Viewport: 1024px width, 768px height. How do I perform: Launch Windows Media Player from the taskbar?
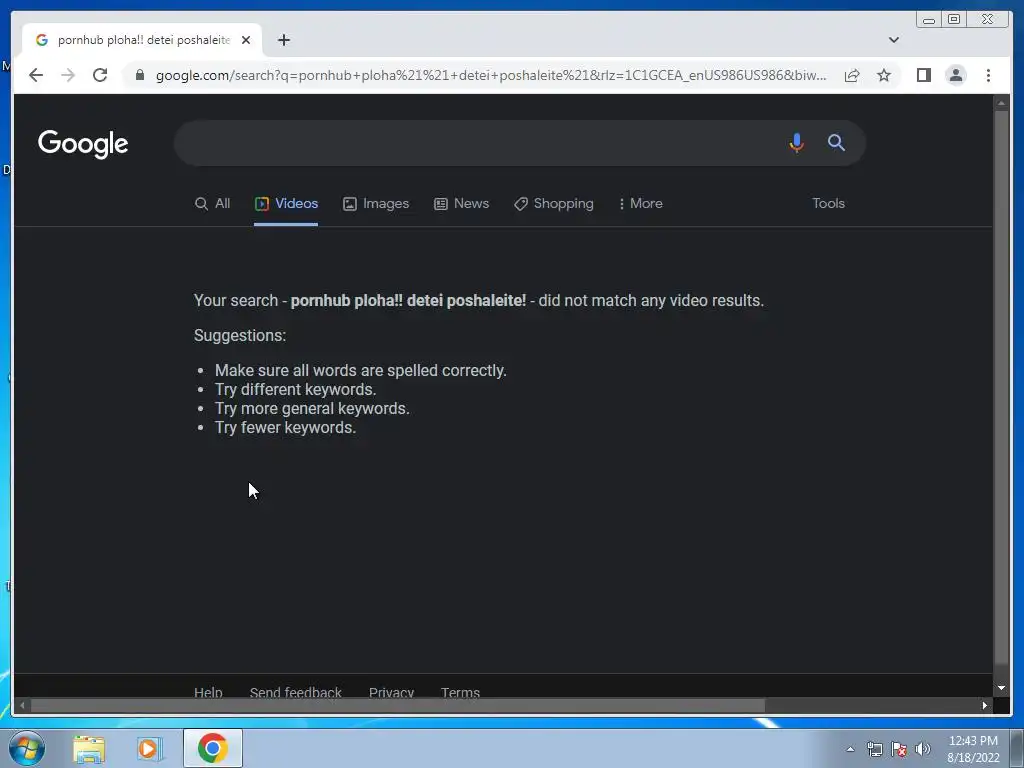point(150,748)
